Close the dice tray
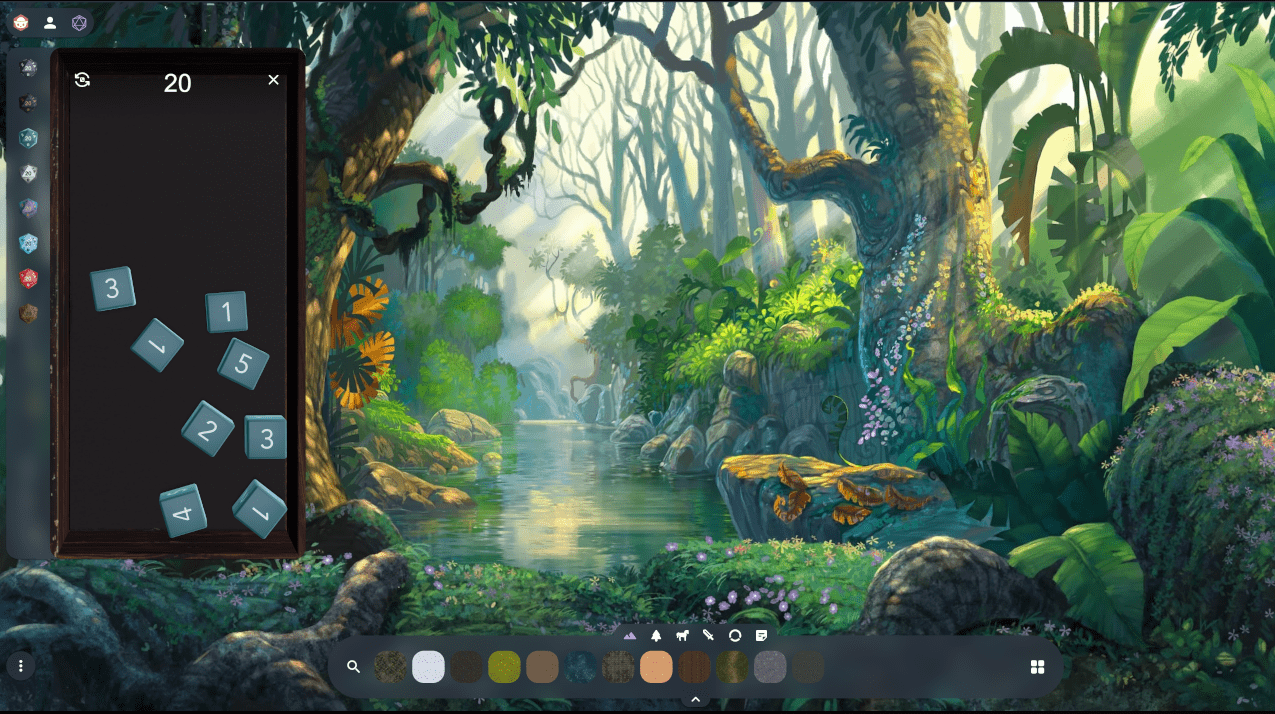 click(x=273, y=80)
